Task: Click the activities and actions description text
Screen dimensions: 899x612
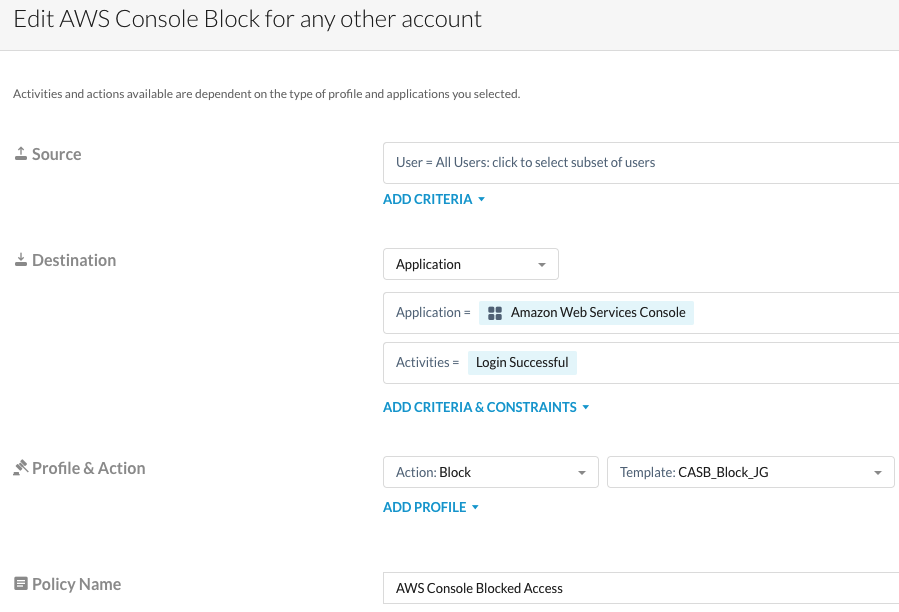Action: (267, 94)
